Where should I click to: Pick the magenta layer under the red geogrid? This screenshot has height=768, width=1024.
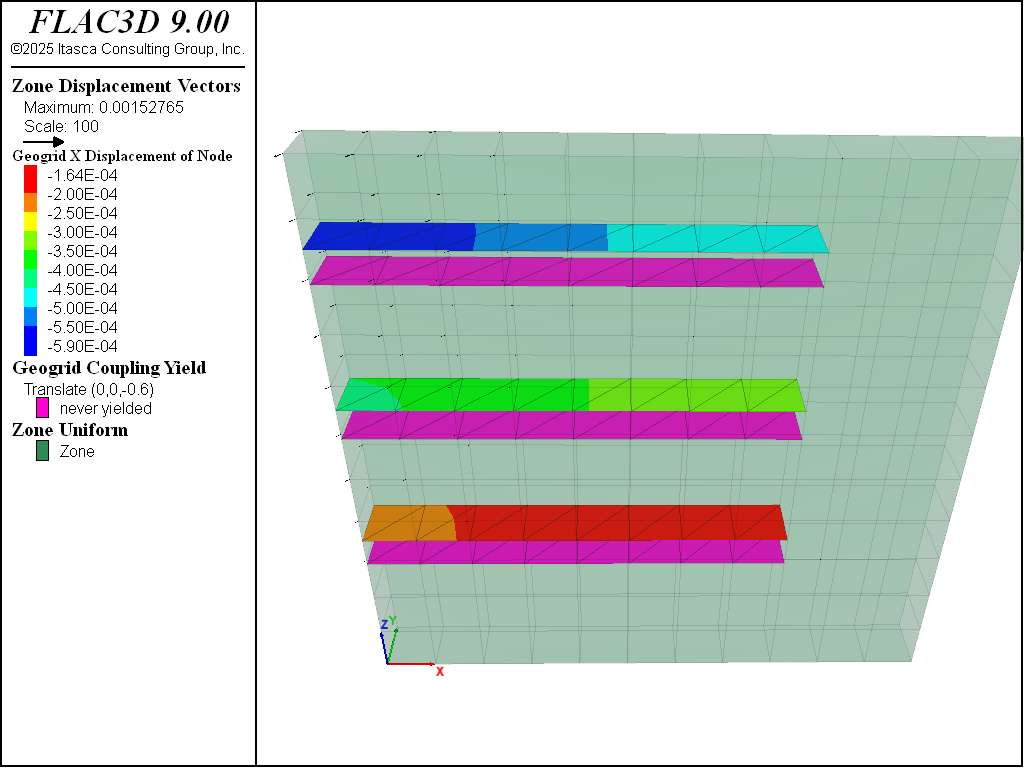[x=575, y=552]
